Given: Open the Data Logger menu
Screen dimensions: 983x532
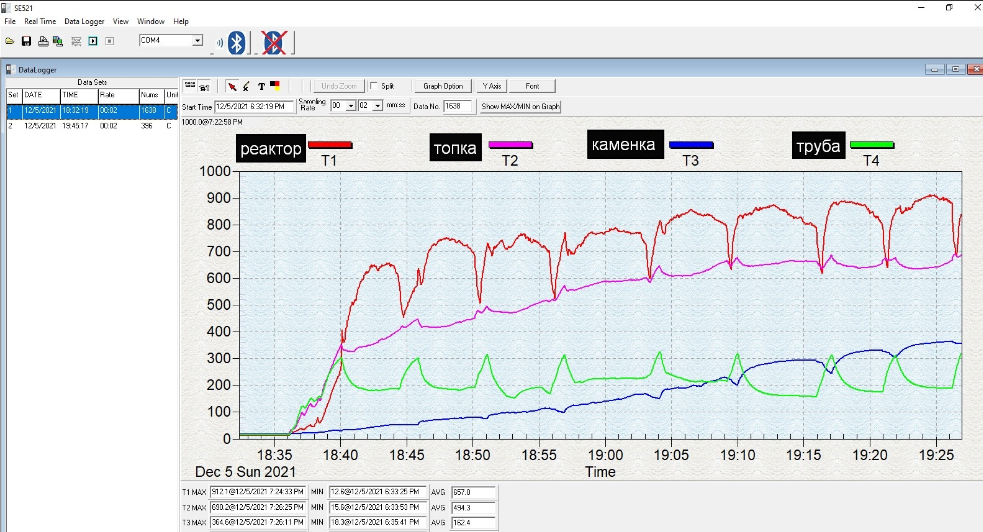Looking at the screenshot, I should [84, 21].
